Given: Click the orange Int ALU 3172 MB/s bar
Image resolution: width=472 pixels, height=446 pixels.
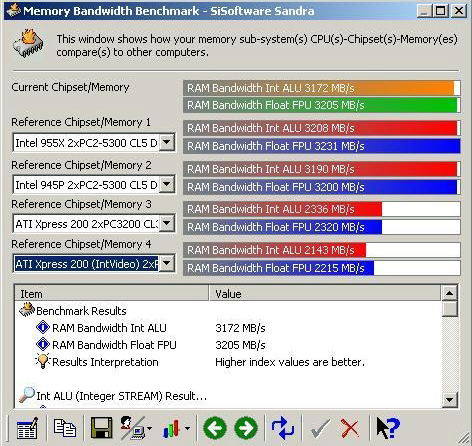Looking at the screenshot, I should coord(322,88).
